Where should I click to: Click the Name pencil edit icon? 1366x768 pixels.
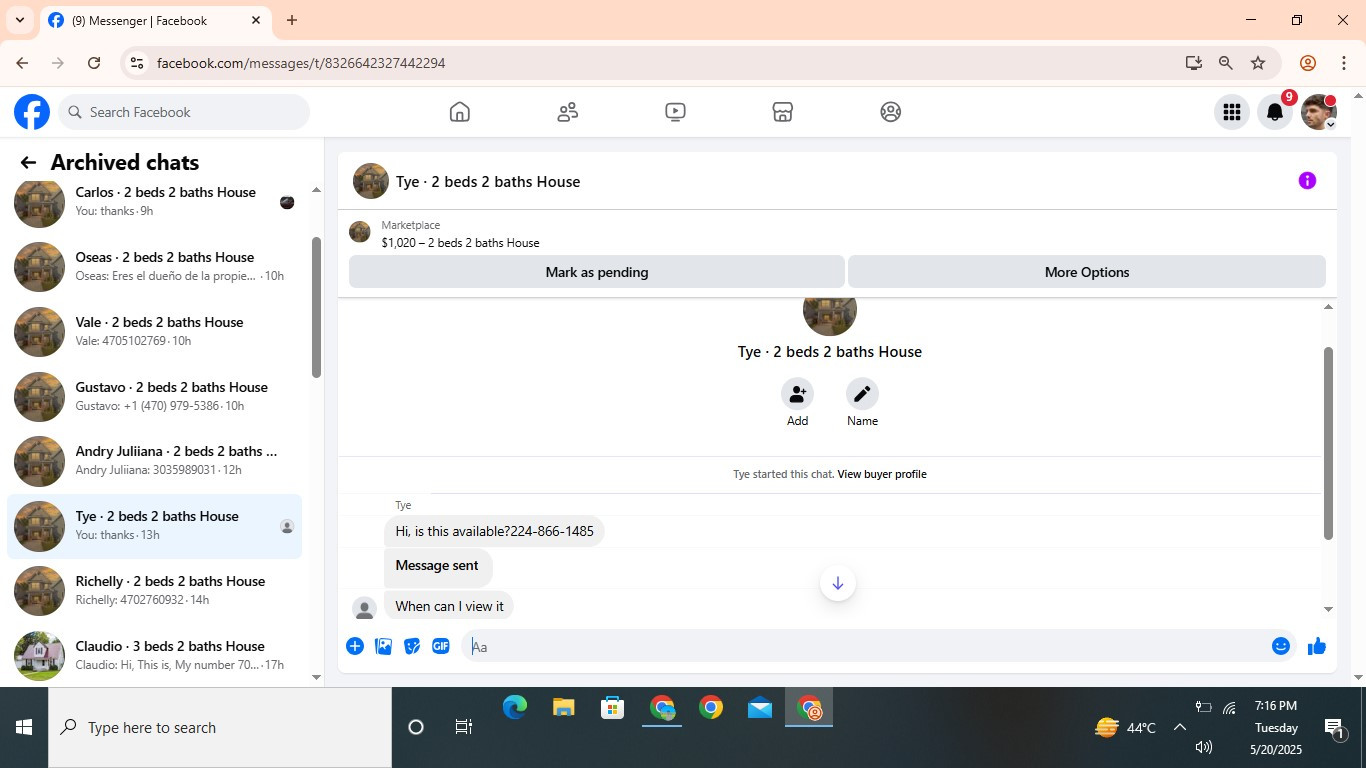pyautogui.click(x=862, y=394)
